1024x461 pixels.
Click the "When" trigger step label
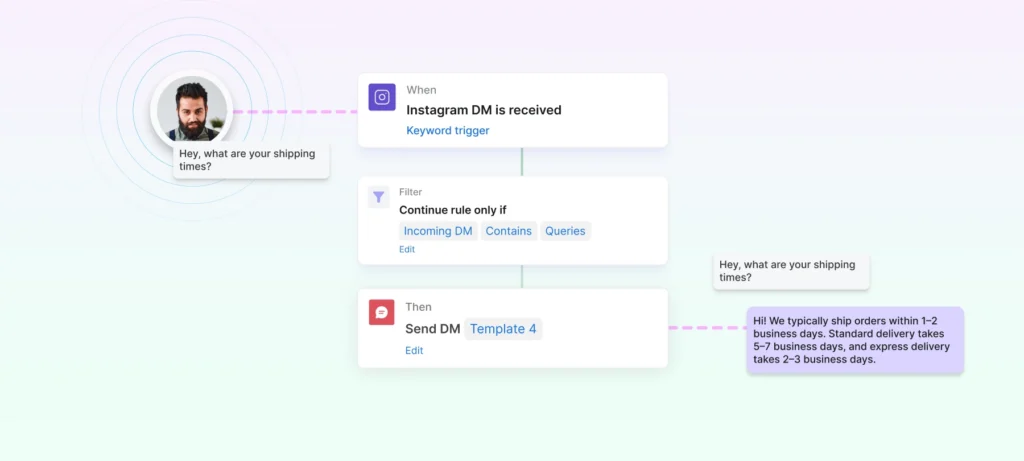421,90
